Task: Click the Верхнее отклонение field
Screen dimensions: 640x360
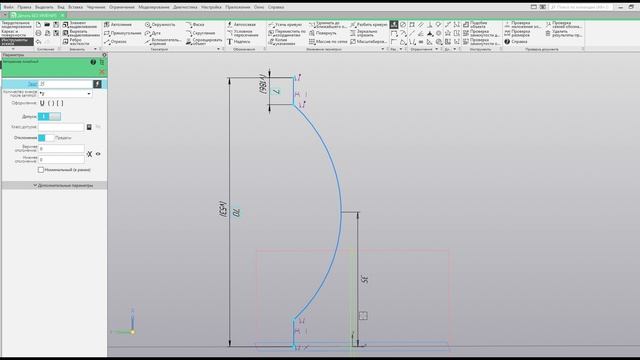Action: tap(61, 149)
